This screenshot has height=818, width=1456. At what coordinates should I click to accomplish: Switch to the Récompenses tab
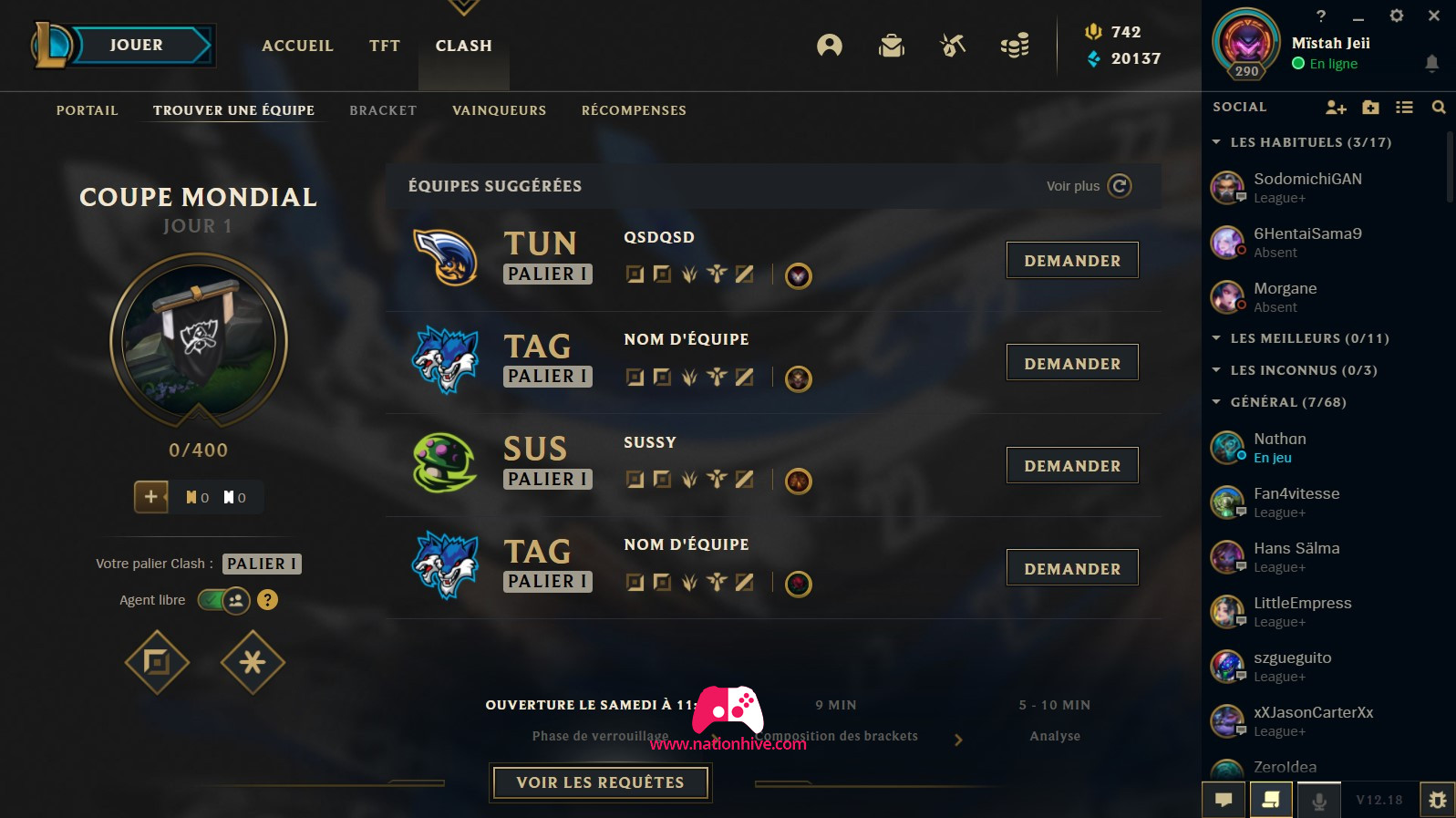pyautogui.click(x=634, y=110)
